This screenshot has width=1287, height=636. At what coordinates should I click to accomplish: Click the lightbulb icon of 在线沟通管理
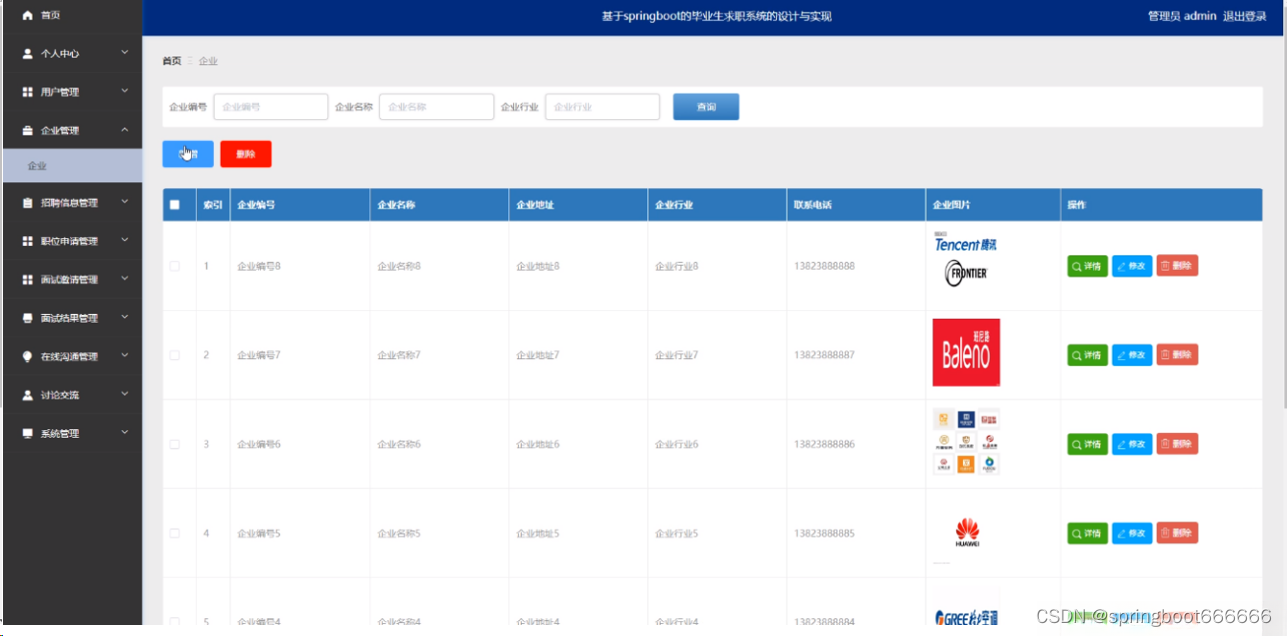point(27,356)
